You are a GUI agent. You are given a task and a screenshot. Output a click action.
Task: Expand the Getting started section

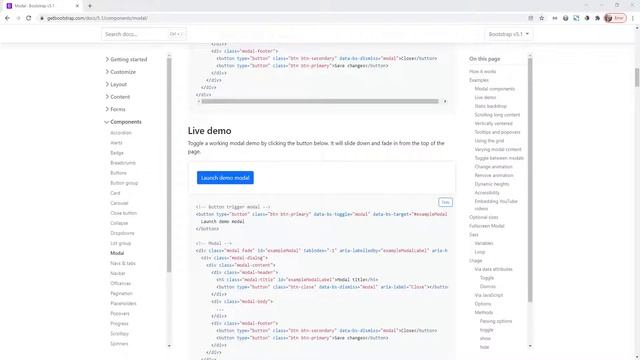(x=126, y=60)
